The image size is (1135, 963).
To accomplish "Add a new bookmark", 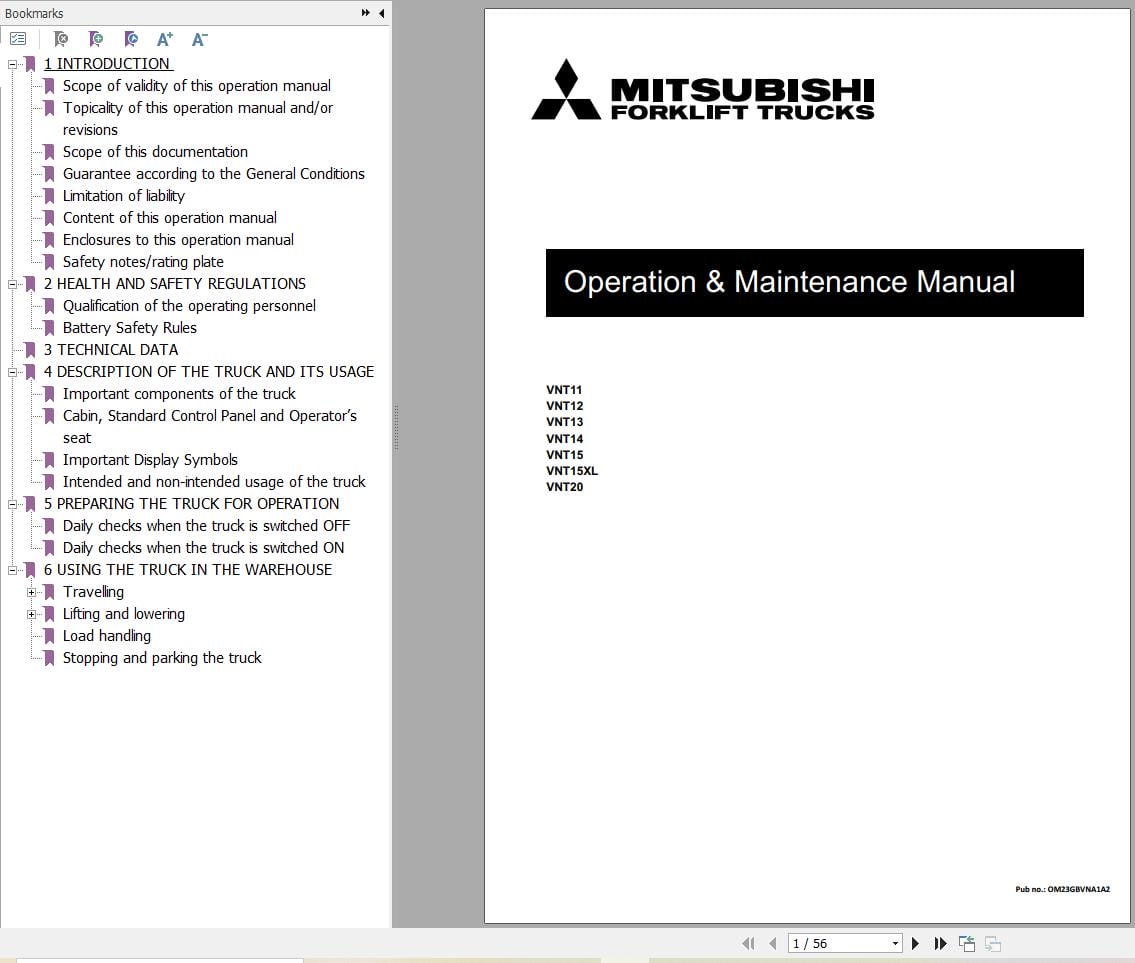I will [x=96, y=38].
